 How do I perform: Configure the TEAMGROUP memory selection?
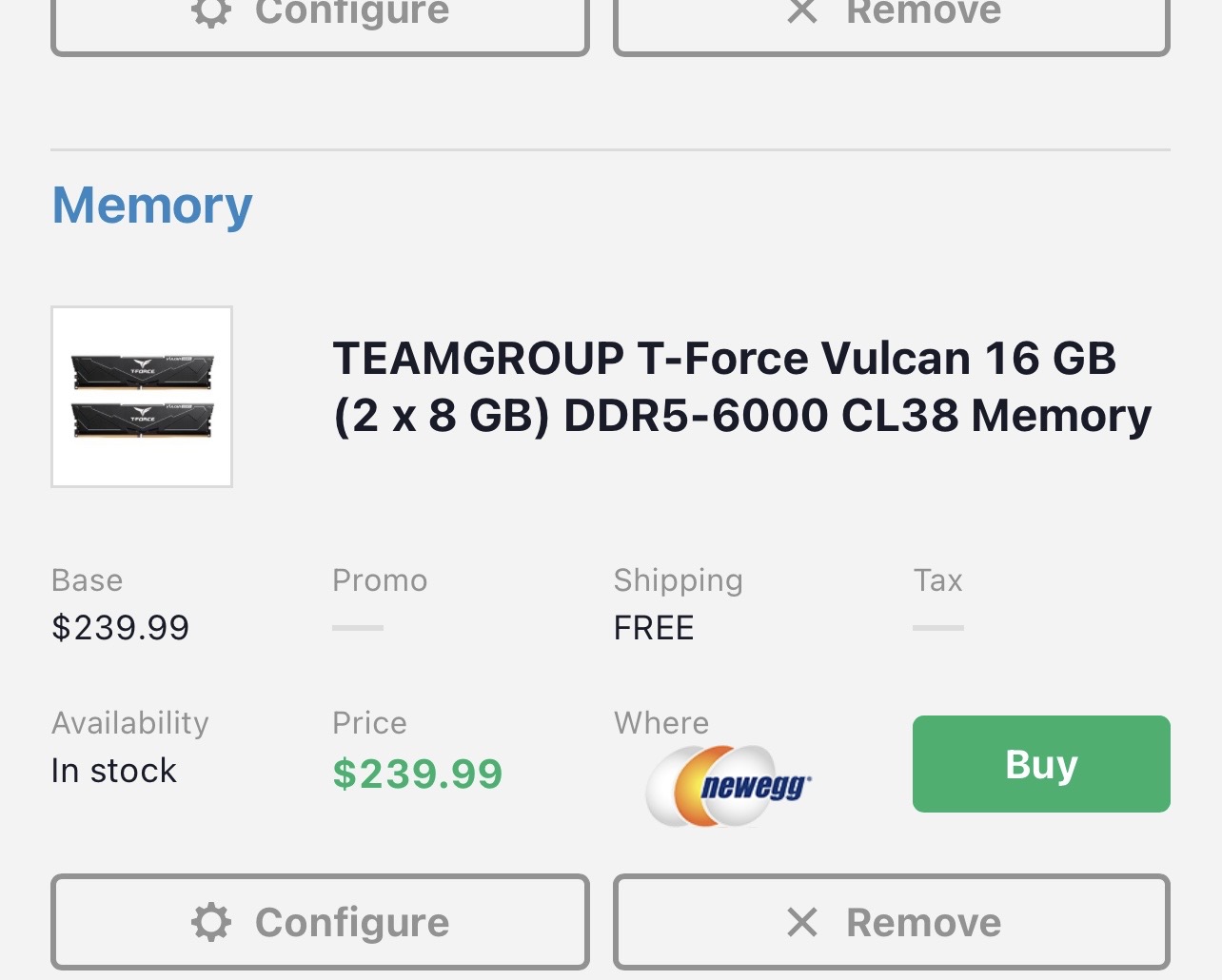pyautogui.click(x=320, y=922)
